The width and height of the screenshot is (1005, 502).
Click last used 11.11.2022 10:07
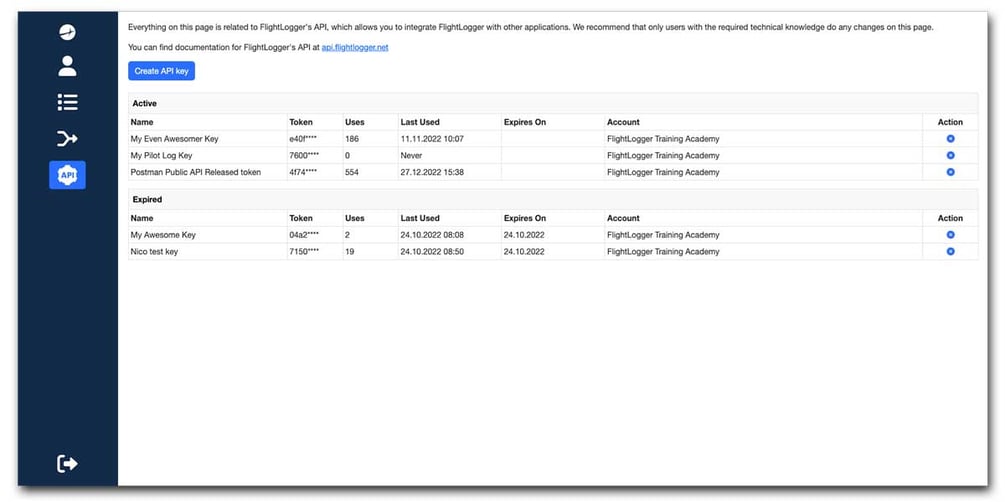click(432, 139)
